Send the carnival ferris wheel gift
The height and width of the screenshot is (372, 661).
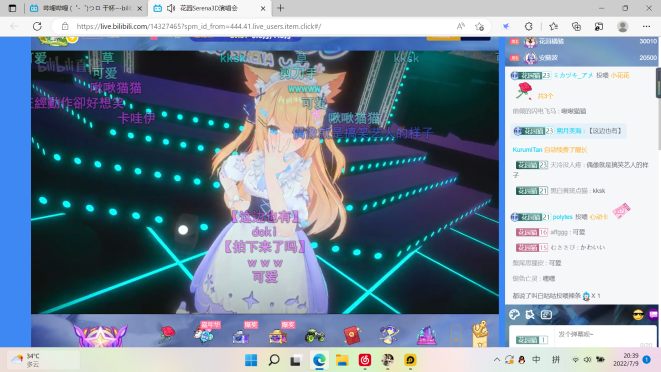click(204, 335)
